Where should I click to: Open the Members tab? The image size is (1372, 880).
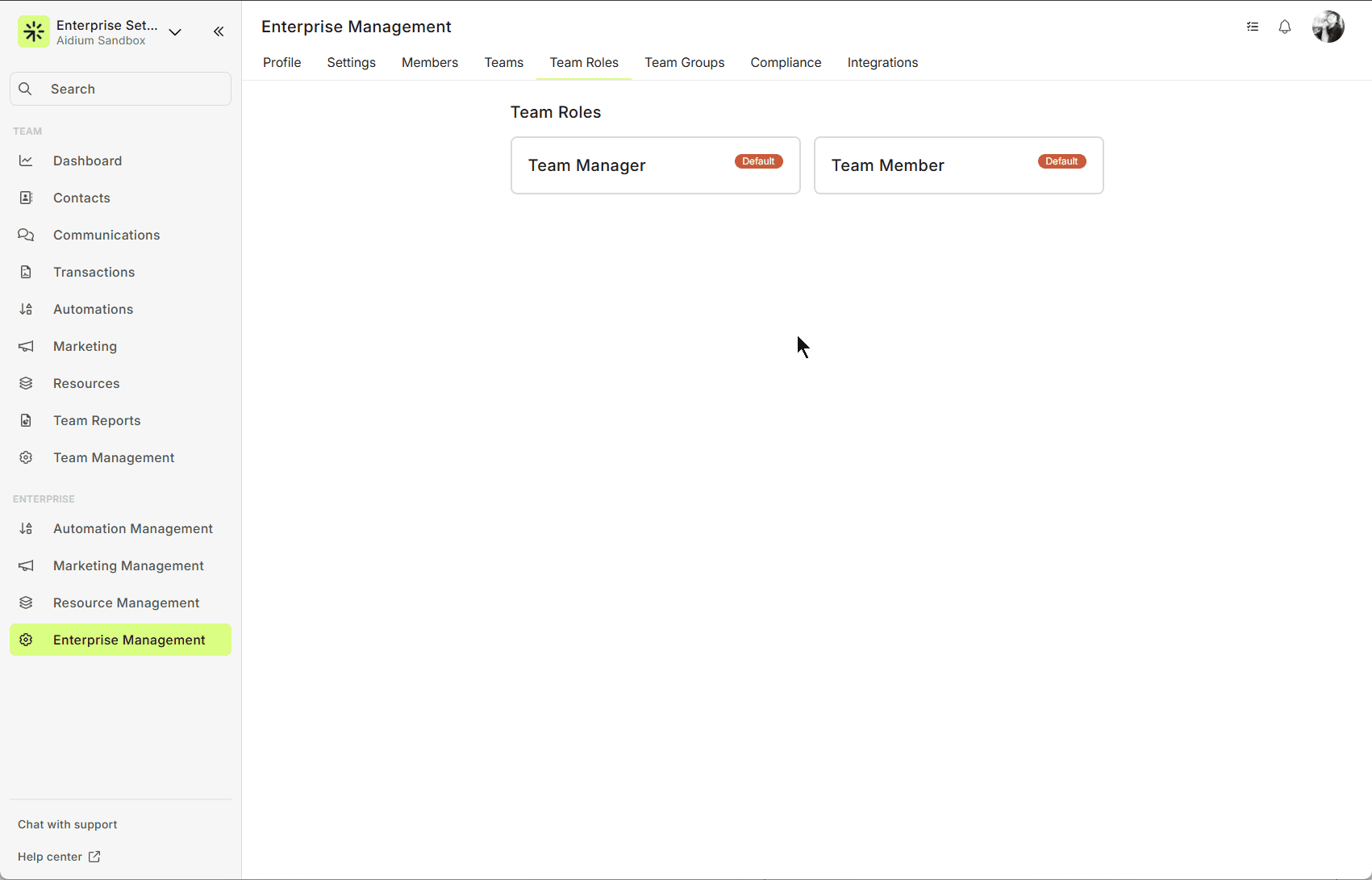tap(430, 62)
